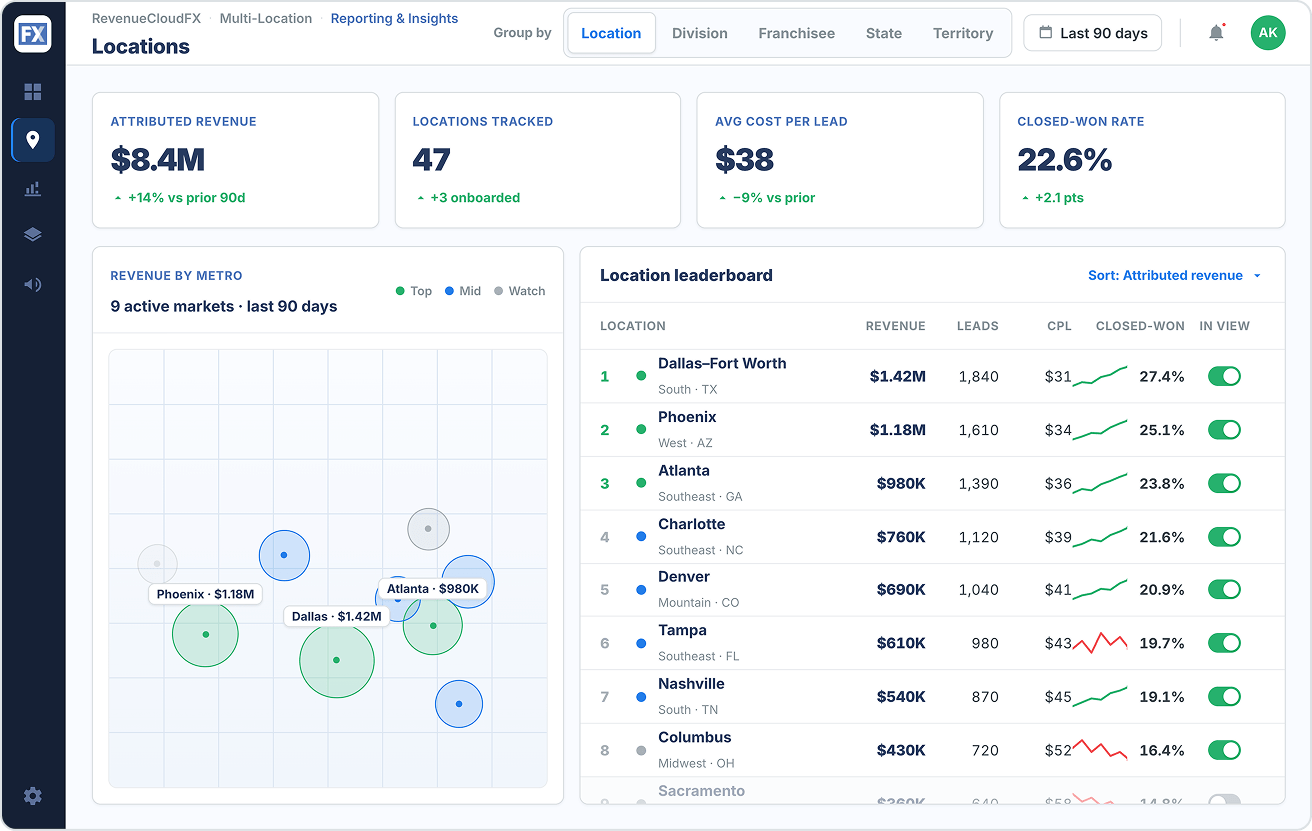
Task: Click the Atlanta · $980K map label
Action: coord(434,589)
